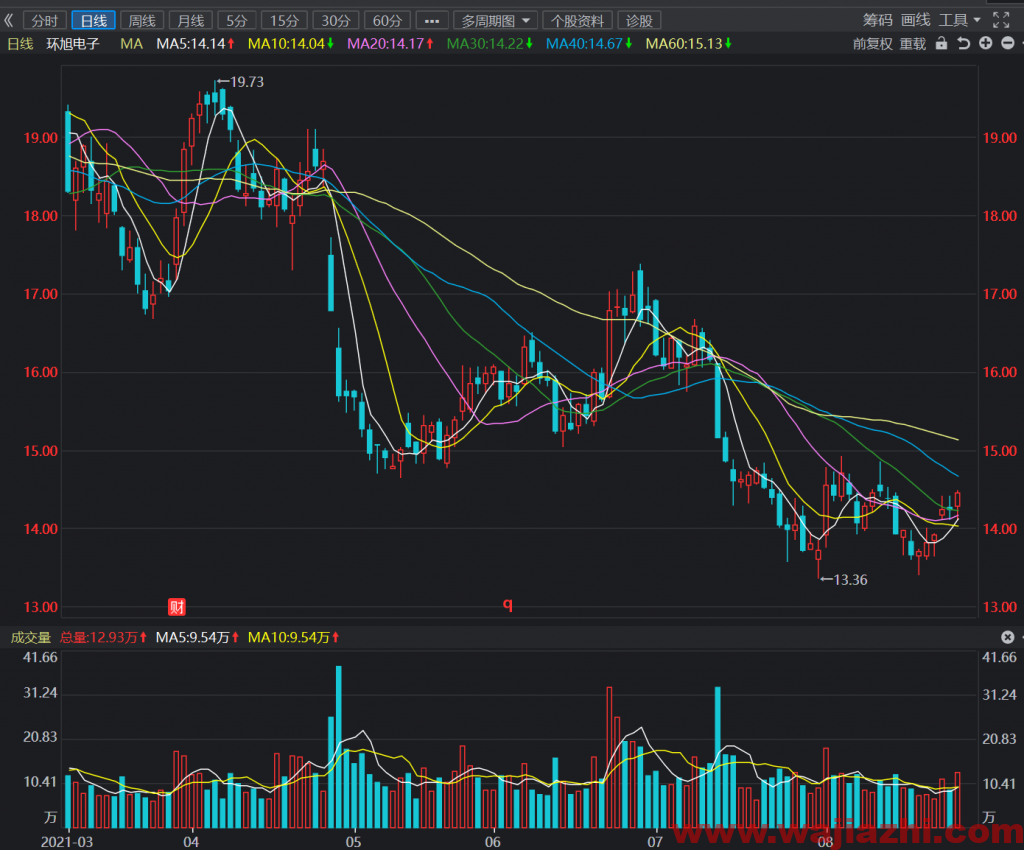
Task: Click the MA indicator label
Action: 131,44
